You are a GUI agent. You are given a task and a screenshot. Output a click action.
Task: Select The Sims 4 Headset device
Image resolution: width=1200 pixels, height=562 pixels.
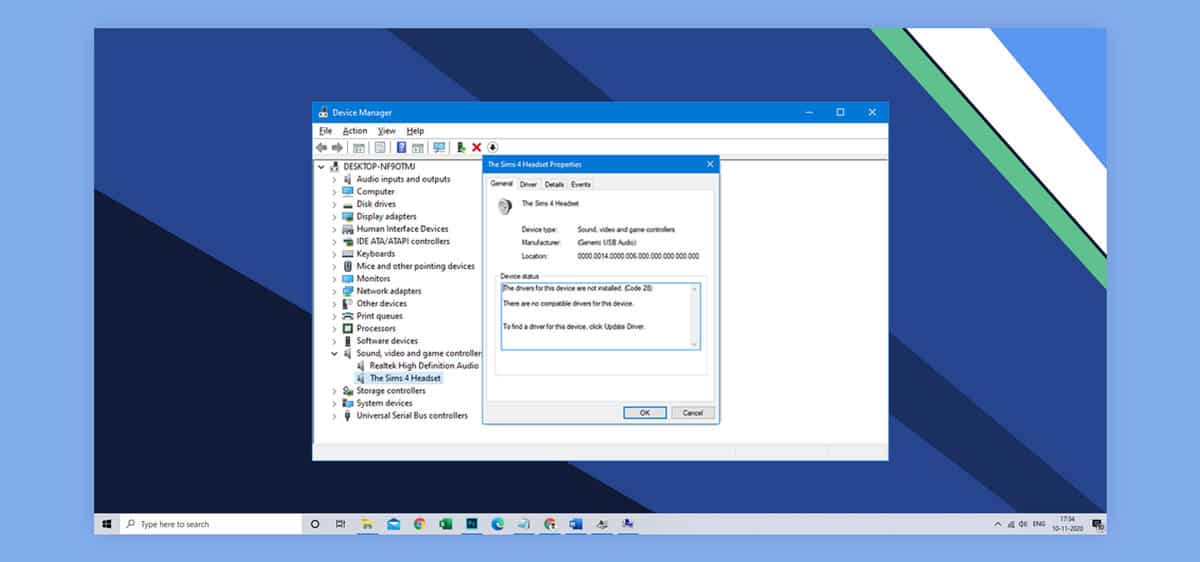pos(405,378)
